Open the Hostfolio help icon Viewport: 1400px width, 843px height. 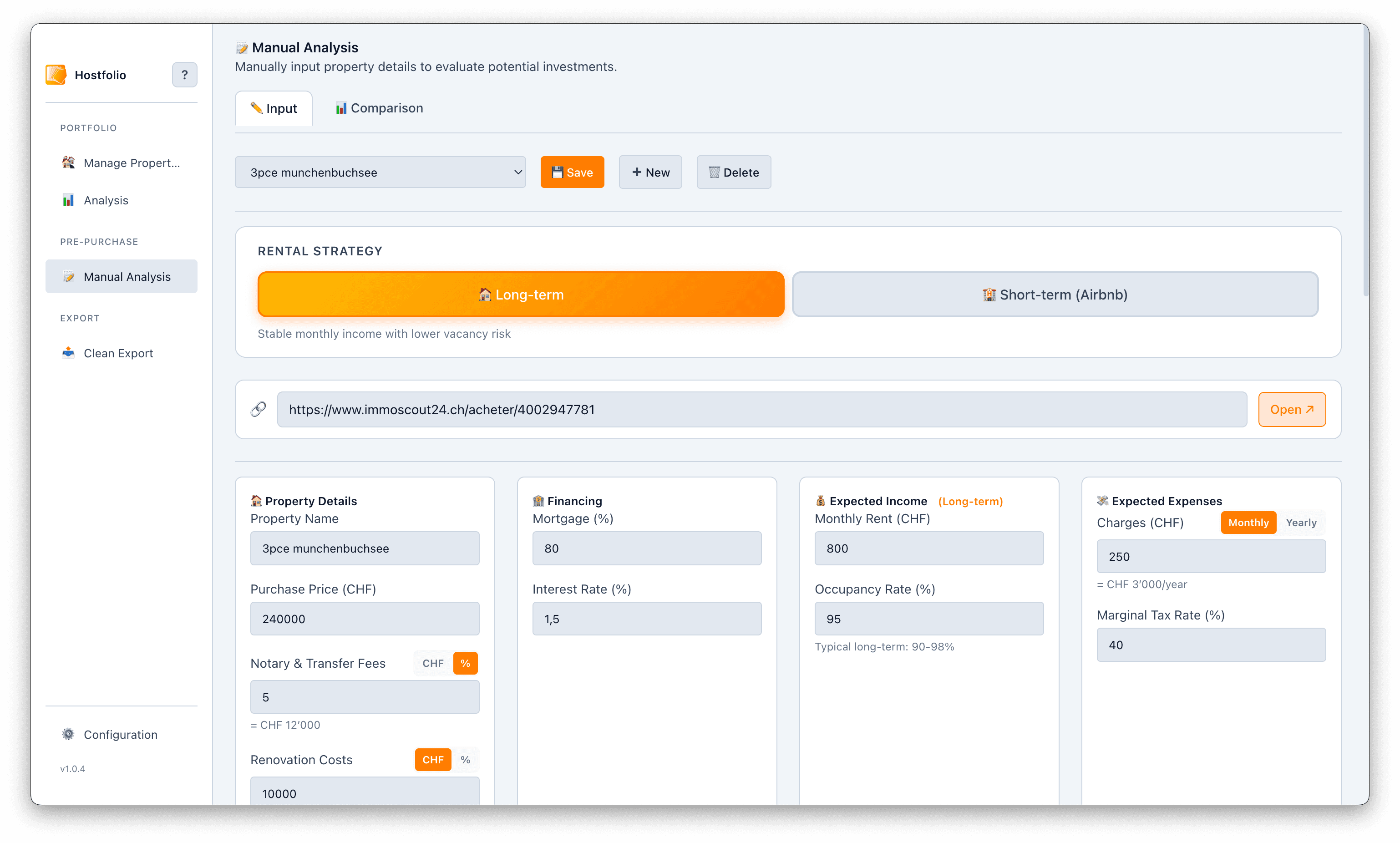(x=184, y=74)
